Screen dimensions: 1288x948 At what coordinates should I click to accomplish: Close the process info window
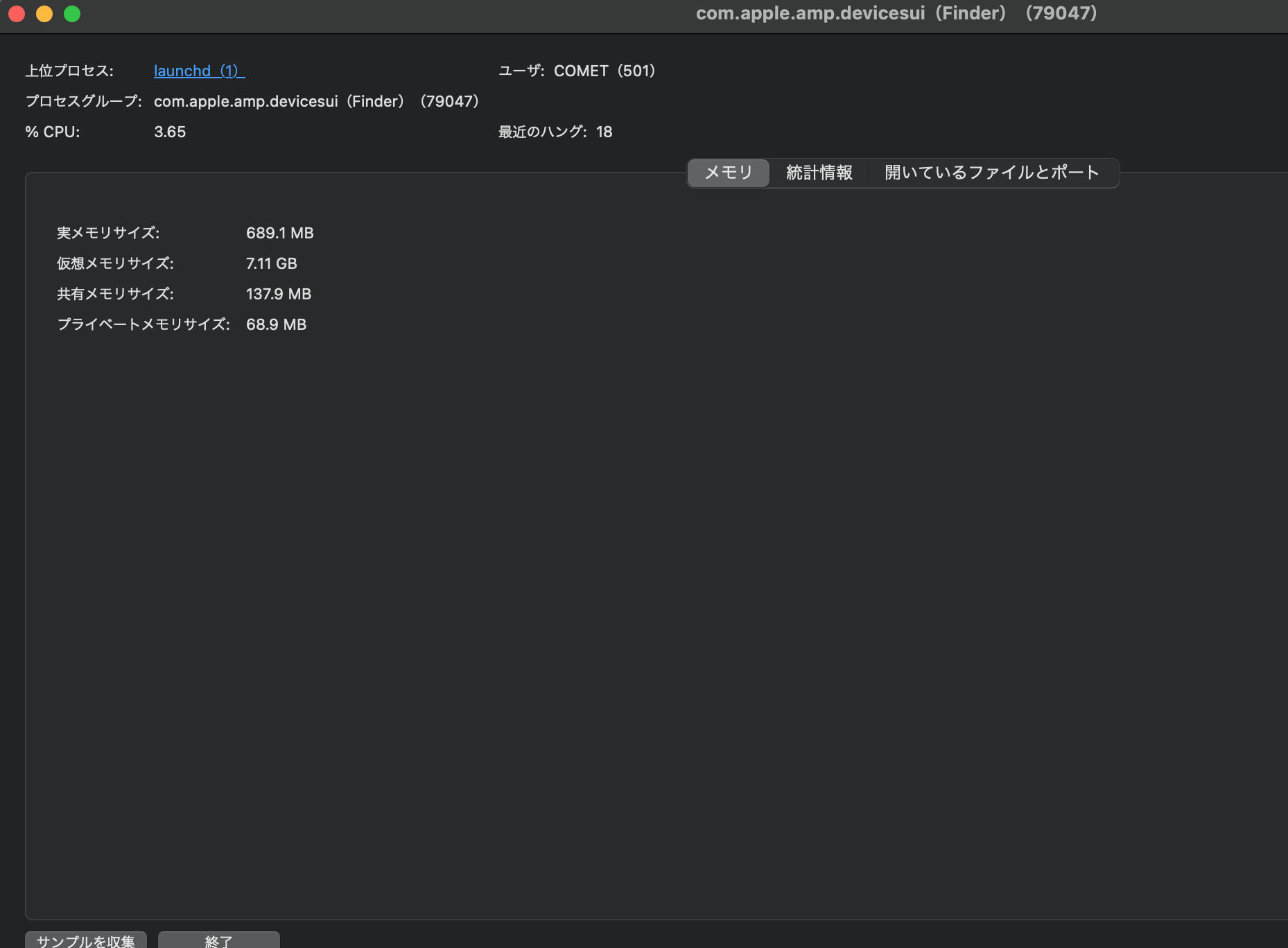[x=17, y=14]
